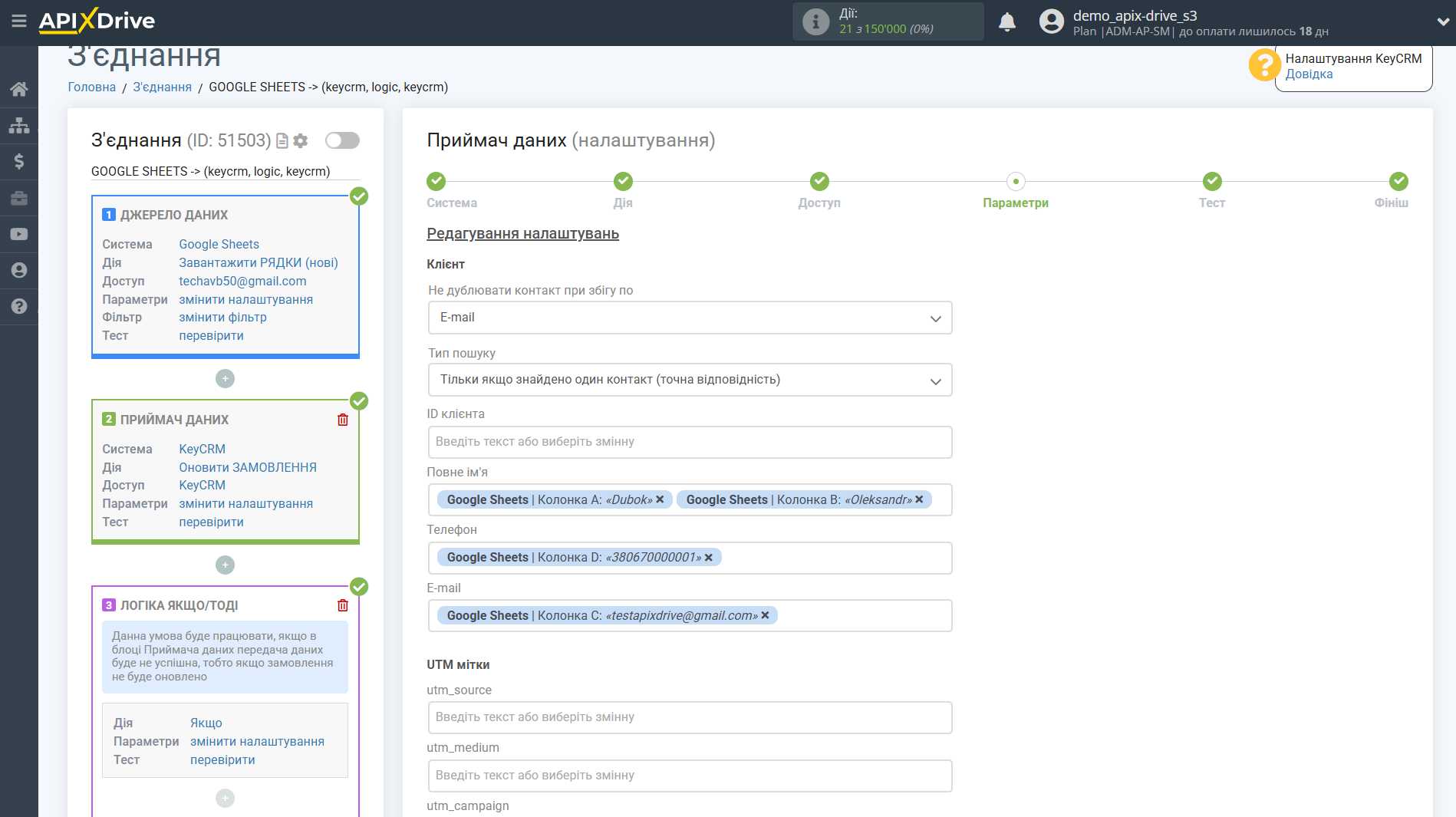Click the Якщо logic action link
Viewport: 1456px width, 817px height.
(206, 723)
